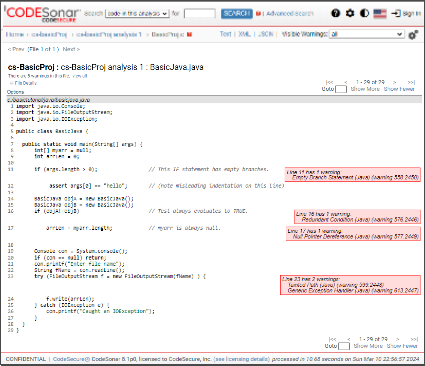The image size is (425, 366).
Task: Click top Show More link
Action: coord(365,89)
